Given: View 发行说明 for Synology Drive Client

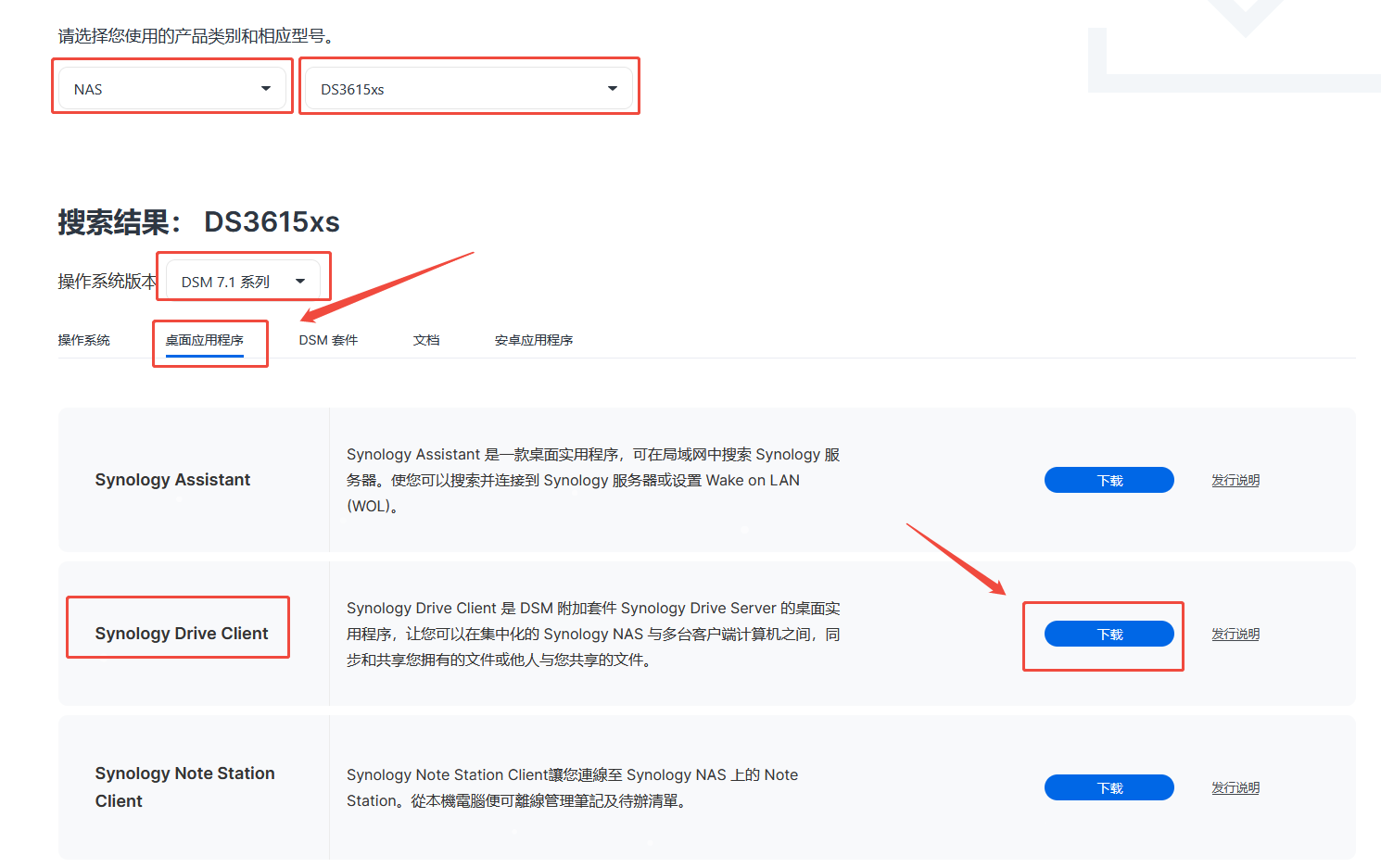Looking at the screenshot, I should point(1235,634).
